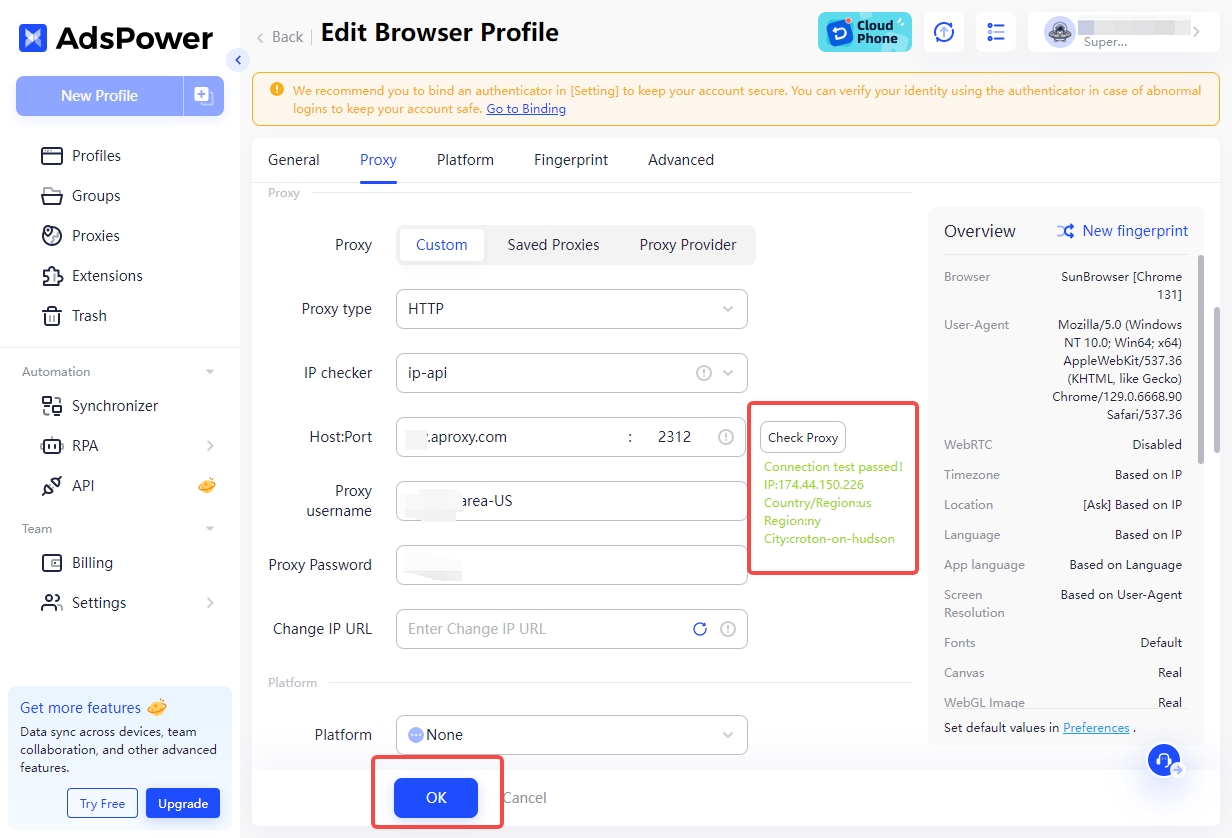
Task: Click the Connection test passed! message
Action: click(x=833, y=467)
